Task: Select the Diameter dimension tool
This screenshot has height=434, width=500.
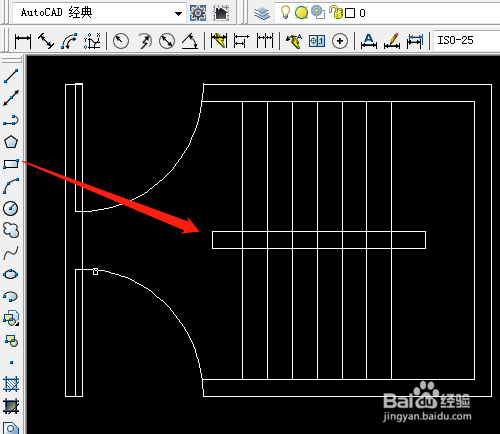Action: [167, 41]
